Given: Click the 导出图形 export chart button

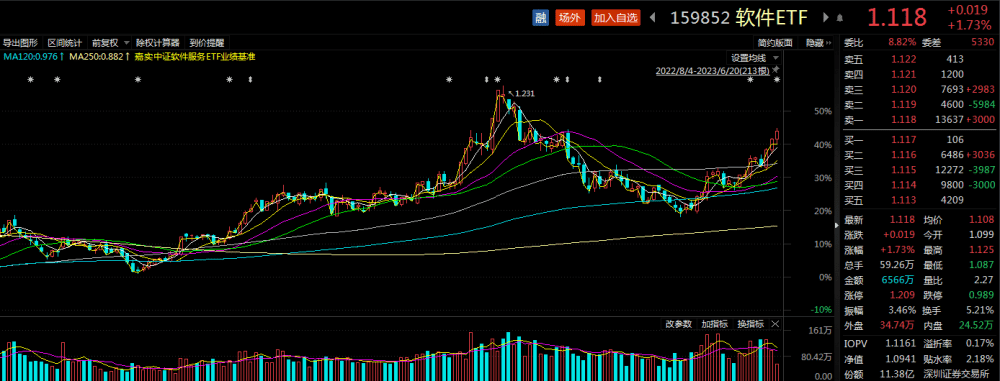Looking at the screenshot, I should coord(21,43).
